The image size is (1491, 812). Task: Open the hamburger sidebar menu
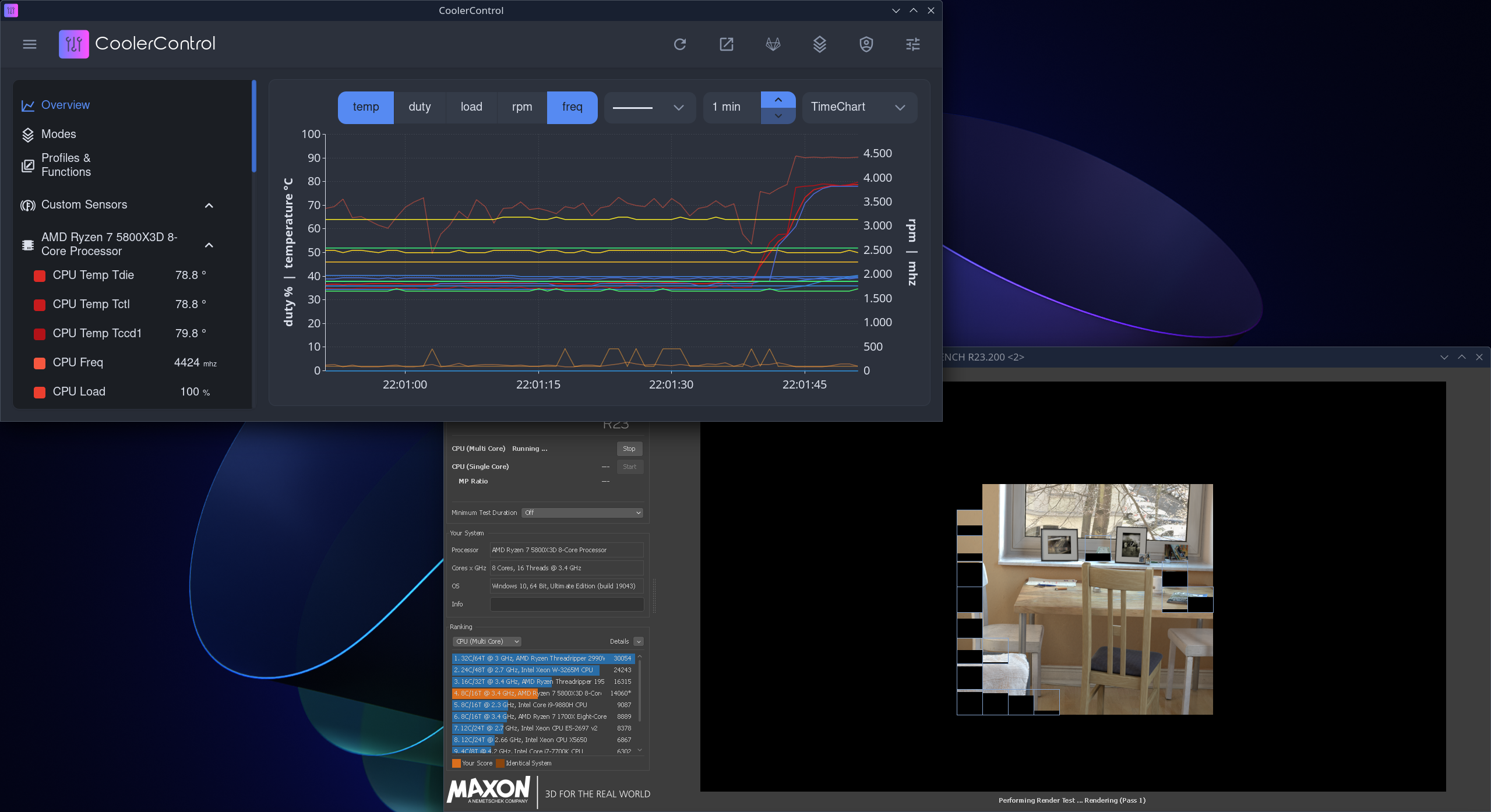click(30, 44)
